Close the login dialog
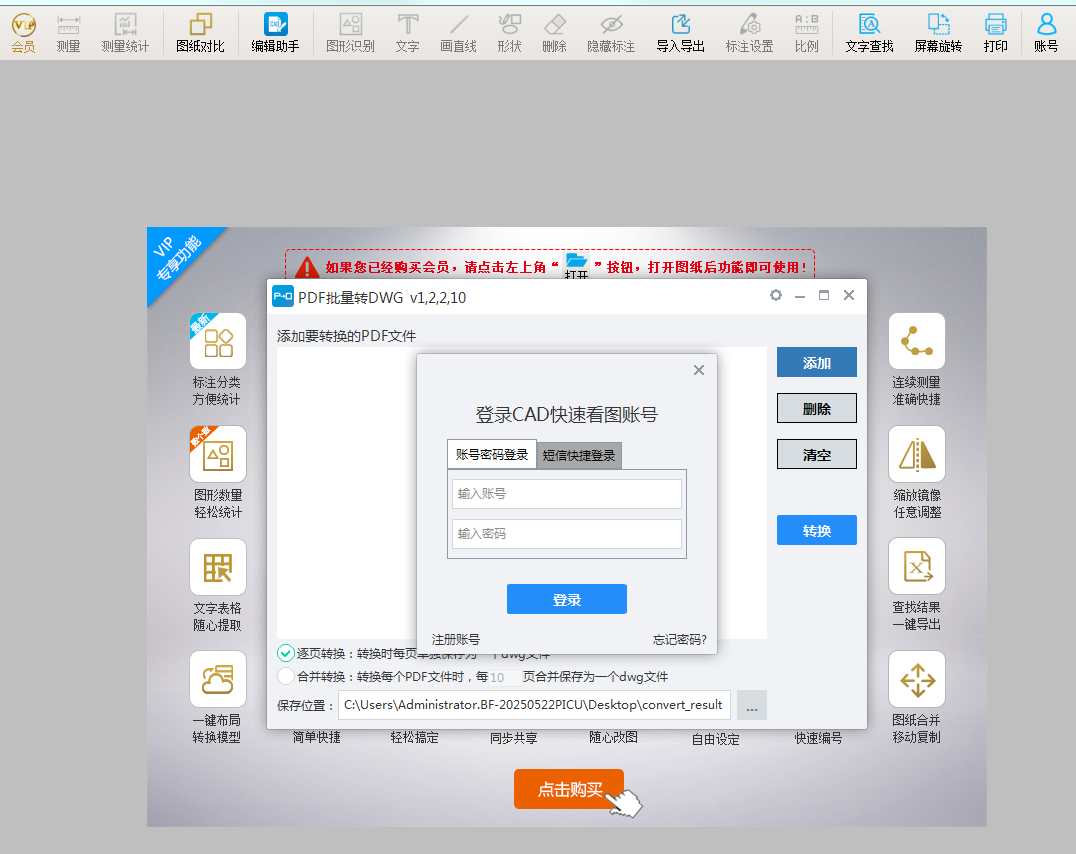Image resolution: width=1076 pixels, height=854 pixels. pos(699,370)
